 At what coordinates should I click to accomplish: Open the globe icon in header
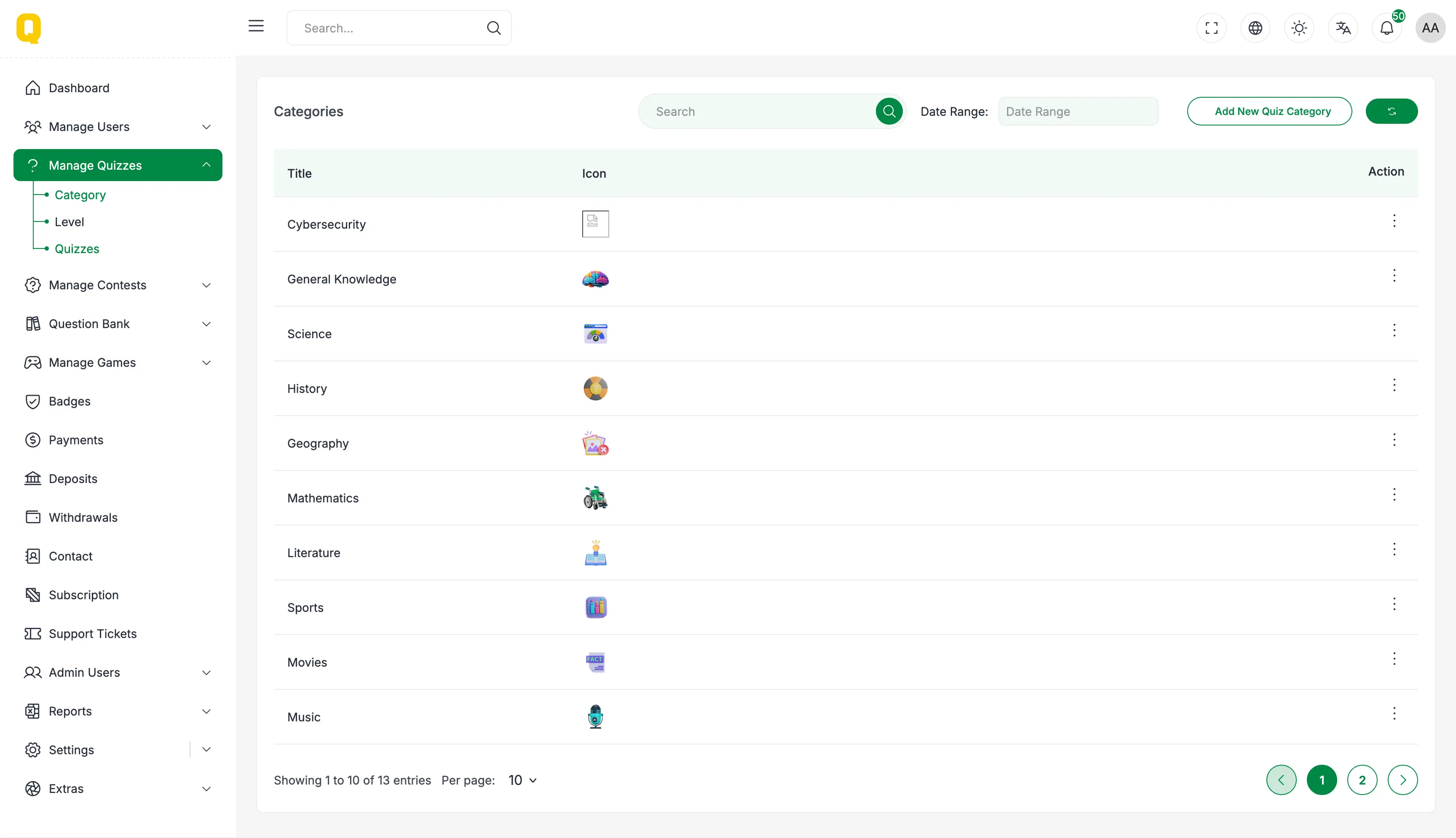tap(1255, 28)
